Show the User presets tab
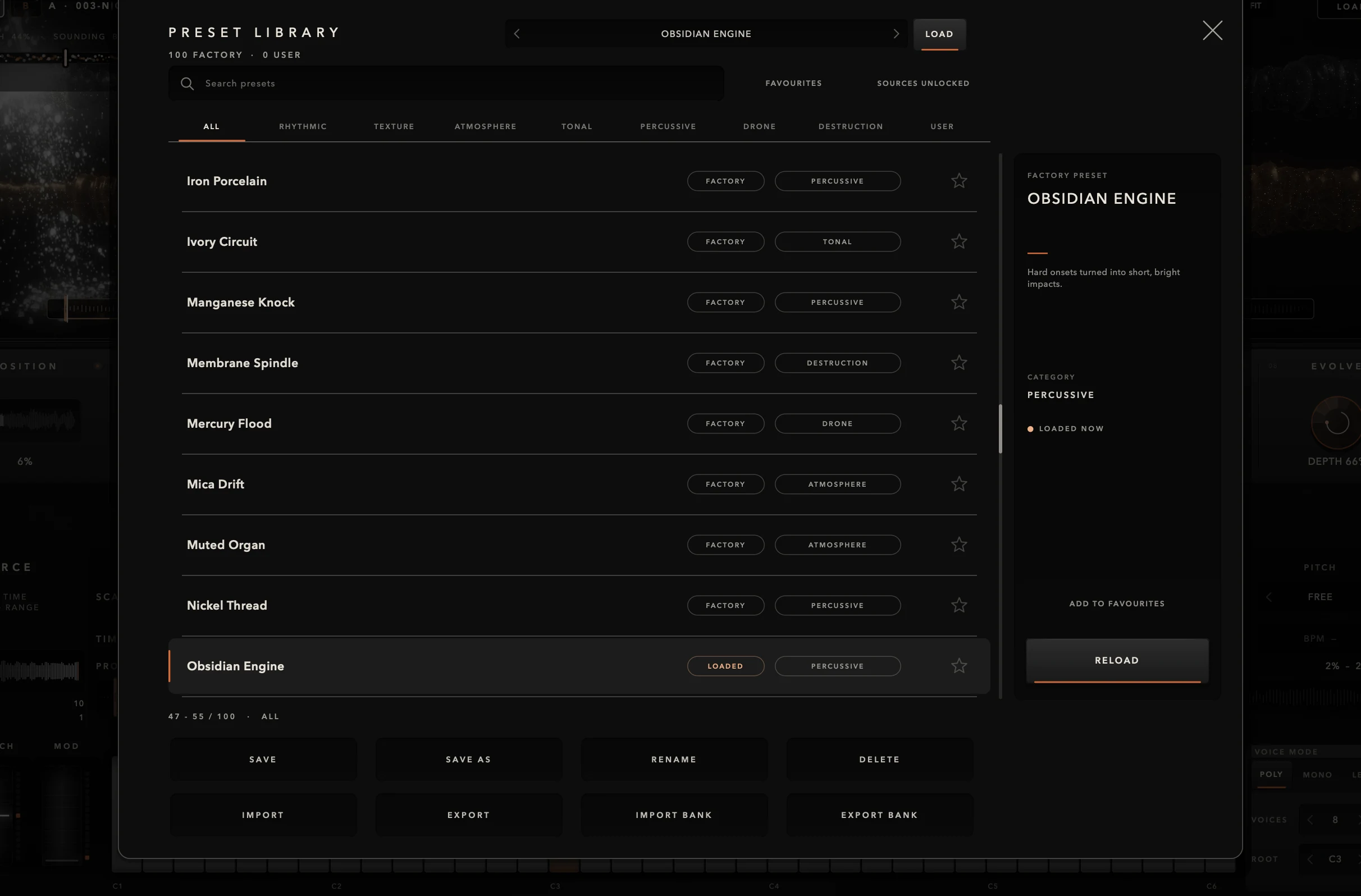This screenshot has height=896, width=1361. [x=942, y=126]
